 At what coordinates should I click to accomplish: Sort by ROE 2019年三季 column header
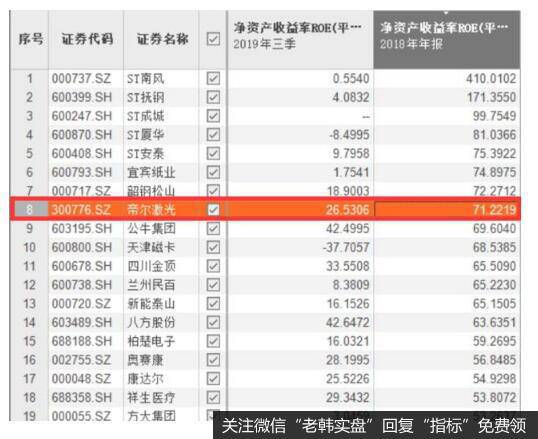pyautogui.click(x=301, y=39)
